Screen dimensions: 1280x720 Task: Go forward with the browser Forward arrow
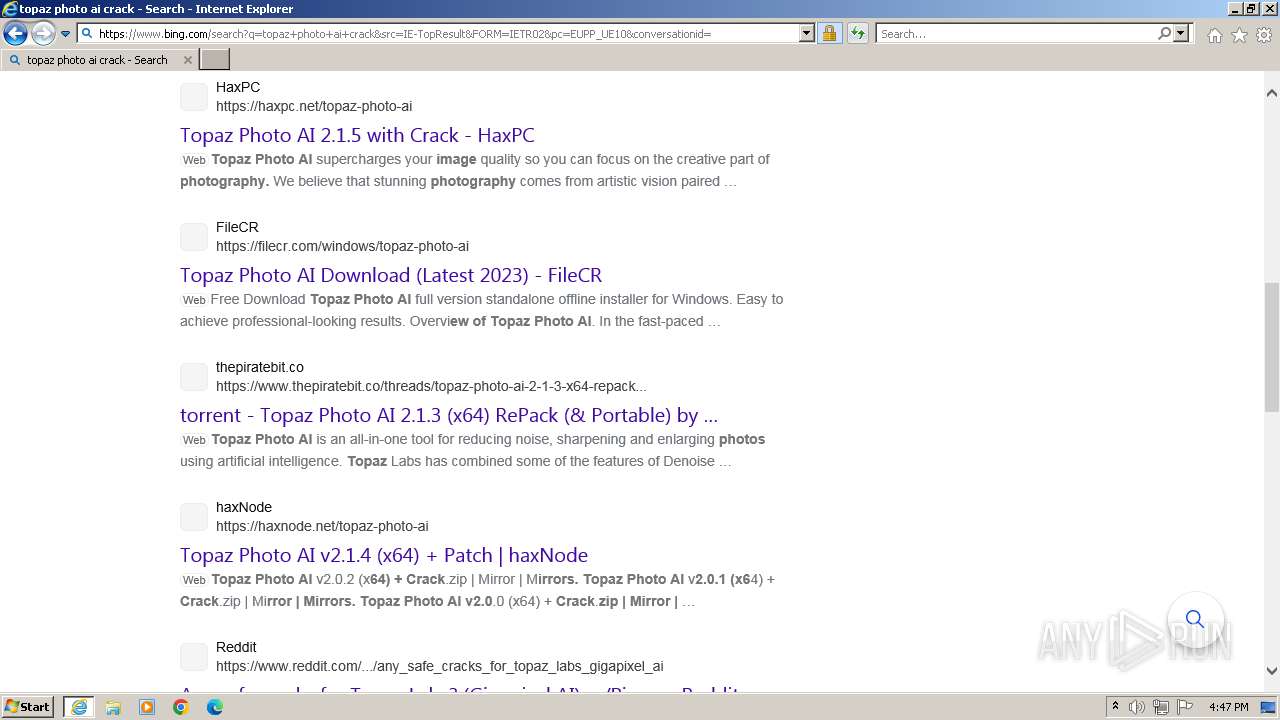click(42, 34)
